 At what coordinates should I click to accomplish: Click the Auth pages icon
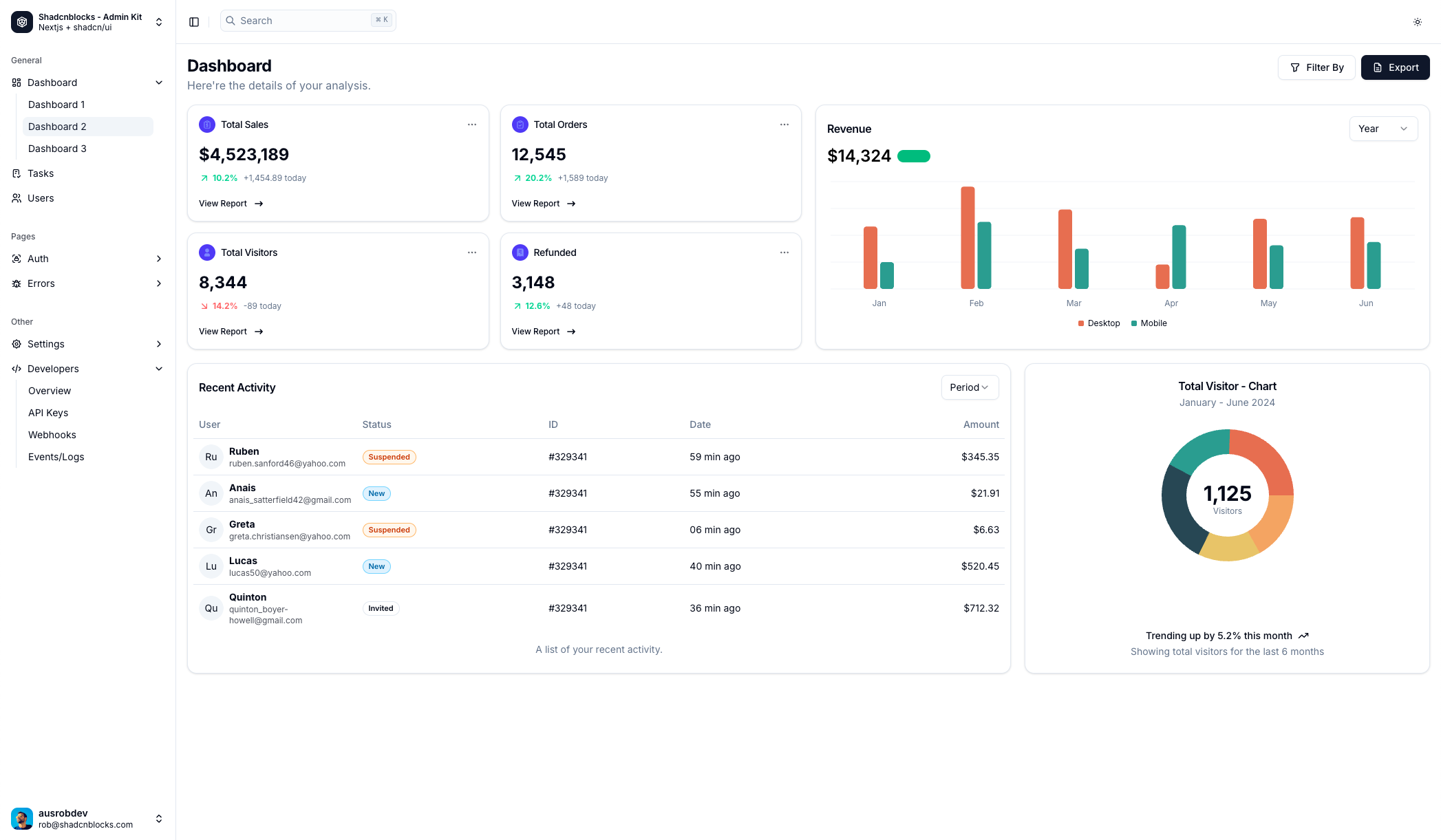point(17,259)
